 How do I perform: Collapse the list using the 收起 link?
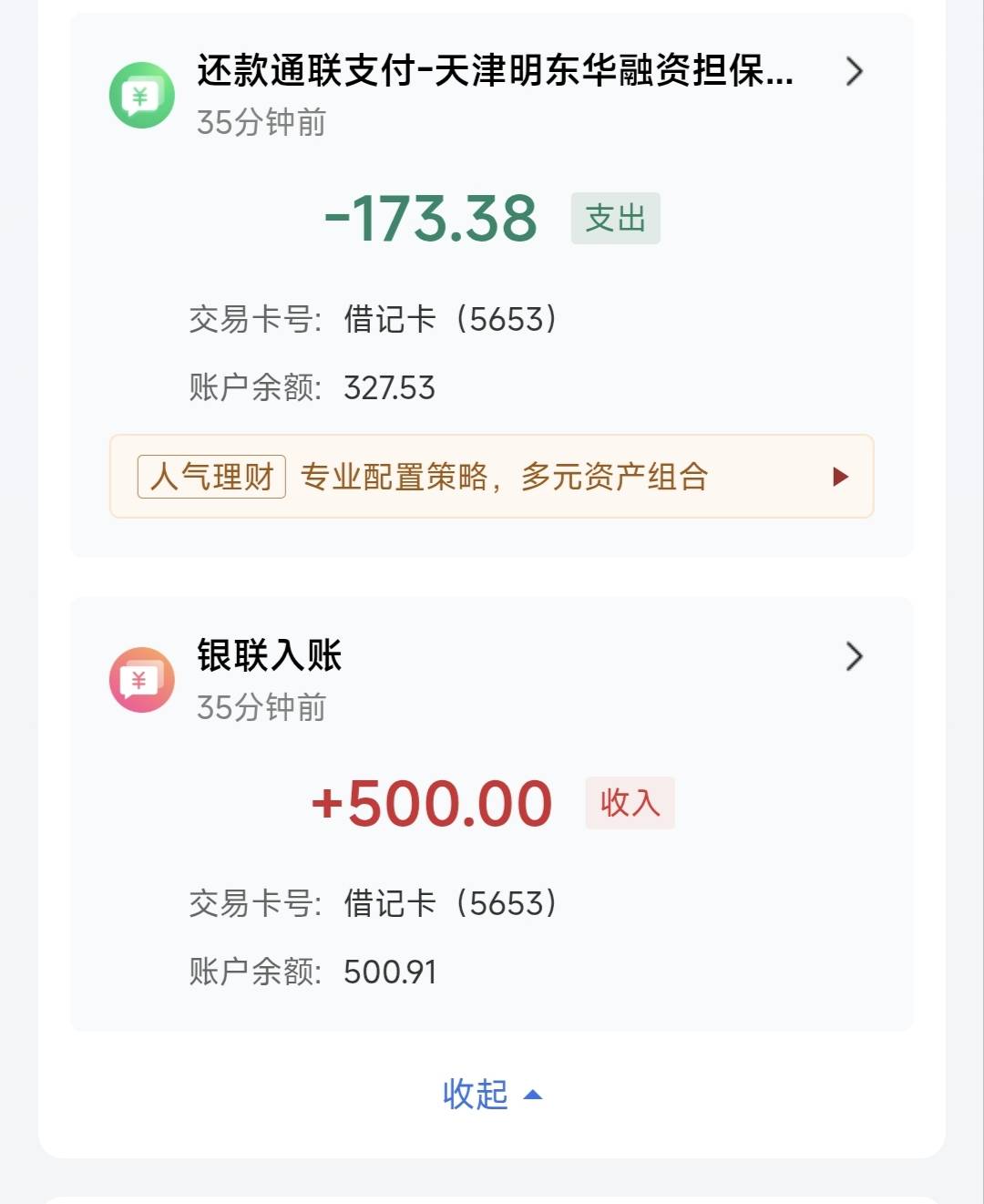pos(476,1095)
